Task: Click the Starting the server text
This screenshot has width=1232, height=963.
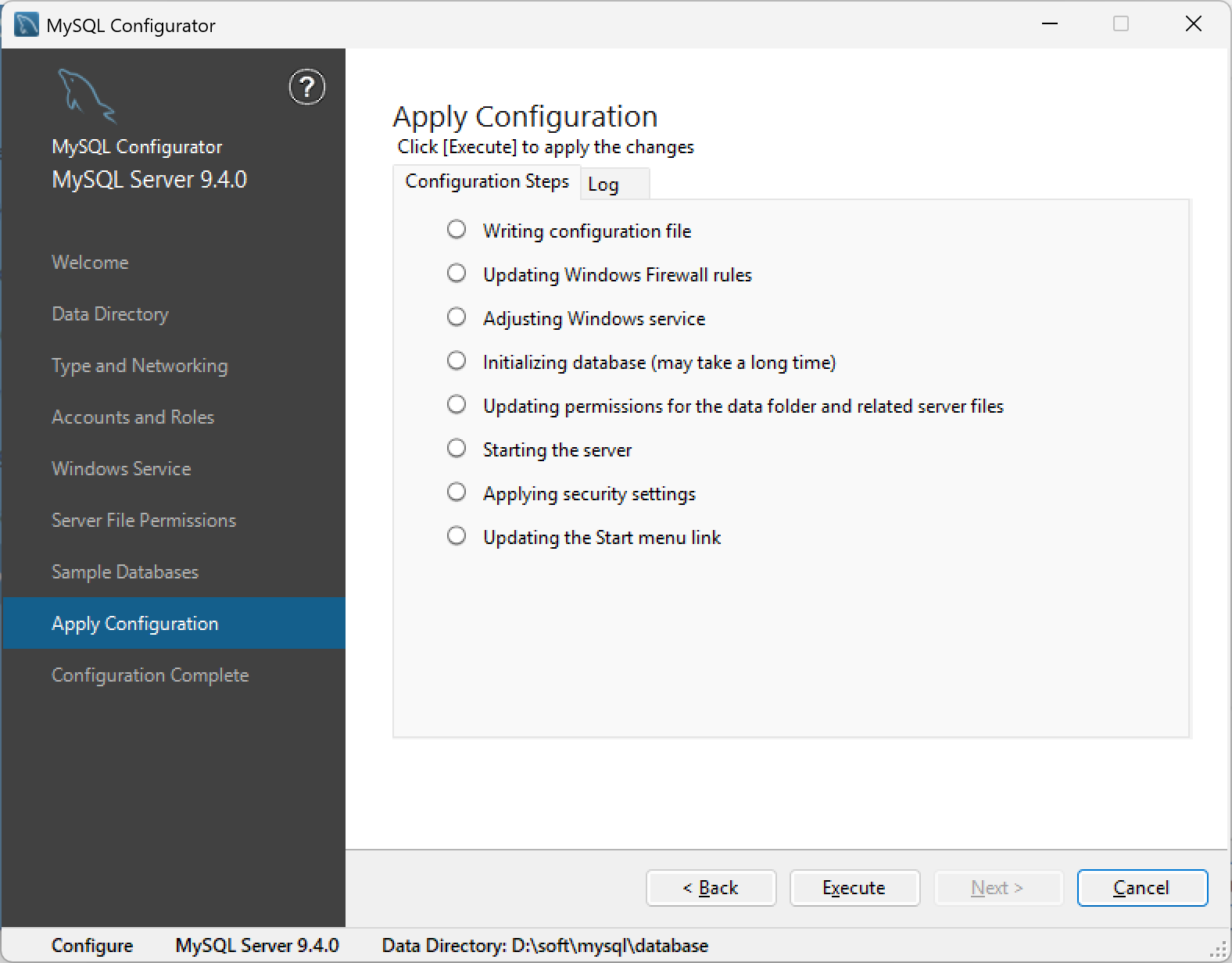Action: click(x=557, y=450)
